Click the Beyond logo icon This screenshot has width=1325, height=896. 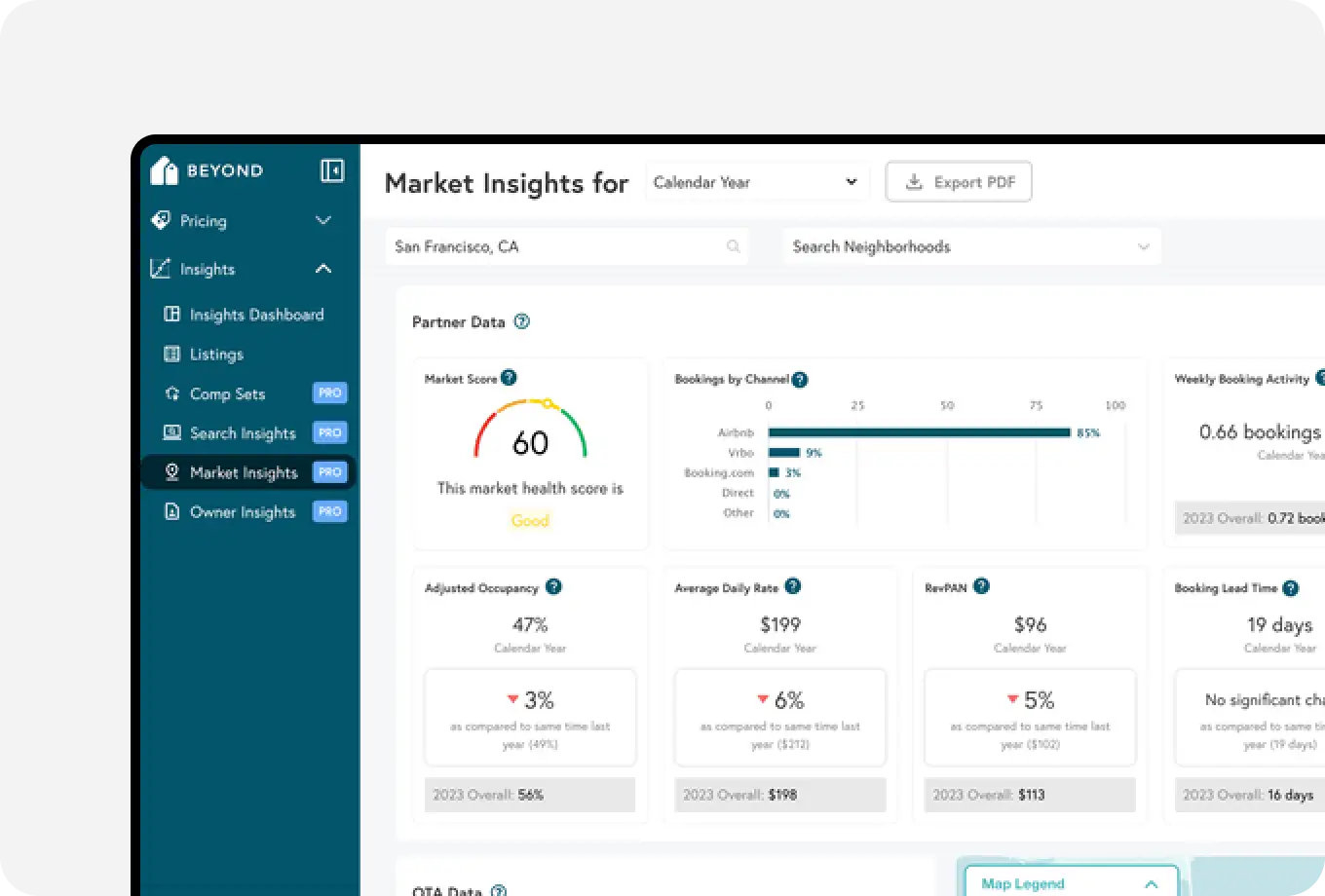[164, 170]
